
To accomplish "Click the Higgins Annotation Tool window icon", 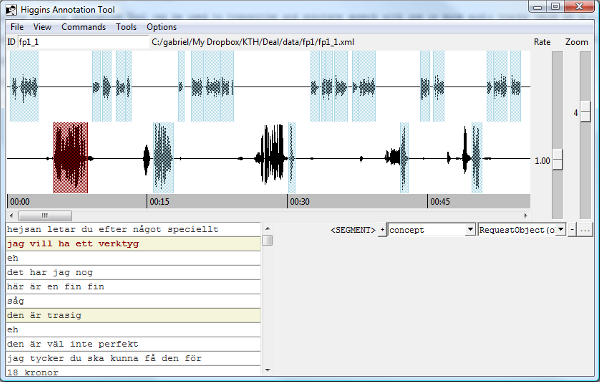I will point(11,10).
